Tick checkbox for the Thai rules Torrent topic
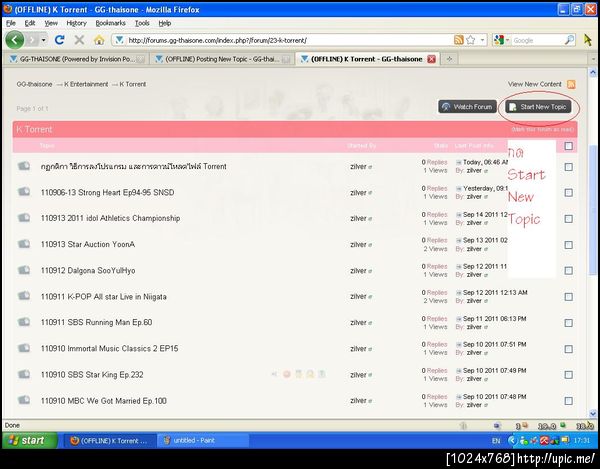This screenshot has width=600, height=469. pos(569,167)
